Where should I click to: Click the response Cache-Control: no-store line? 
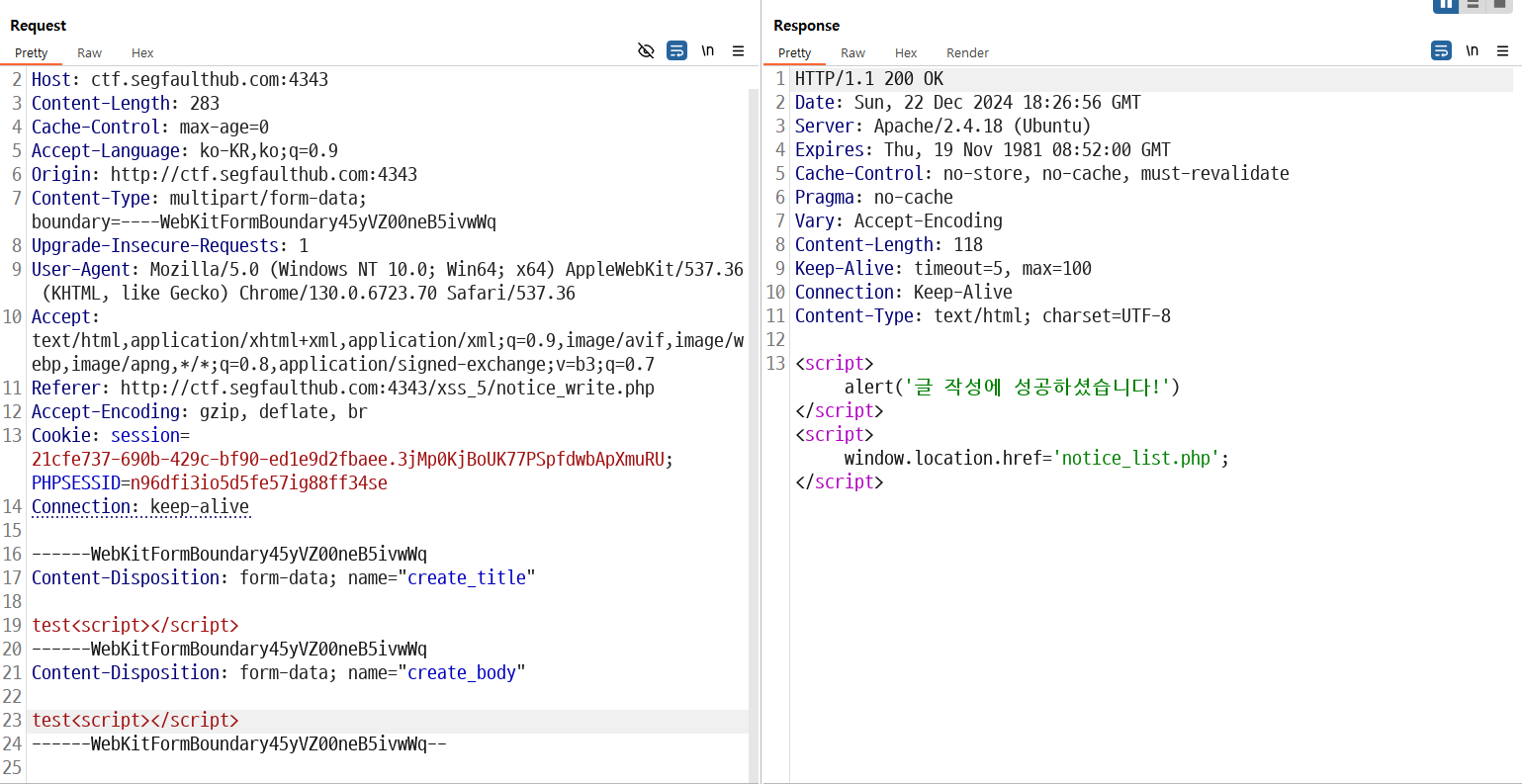click(x=1042, y=173)
